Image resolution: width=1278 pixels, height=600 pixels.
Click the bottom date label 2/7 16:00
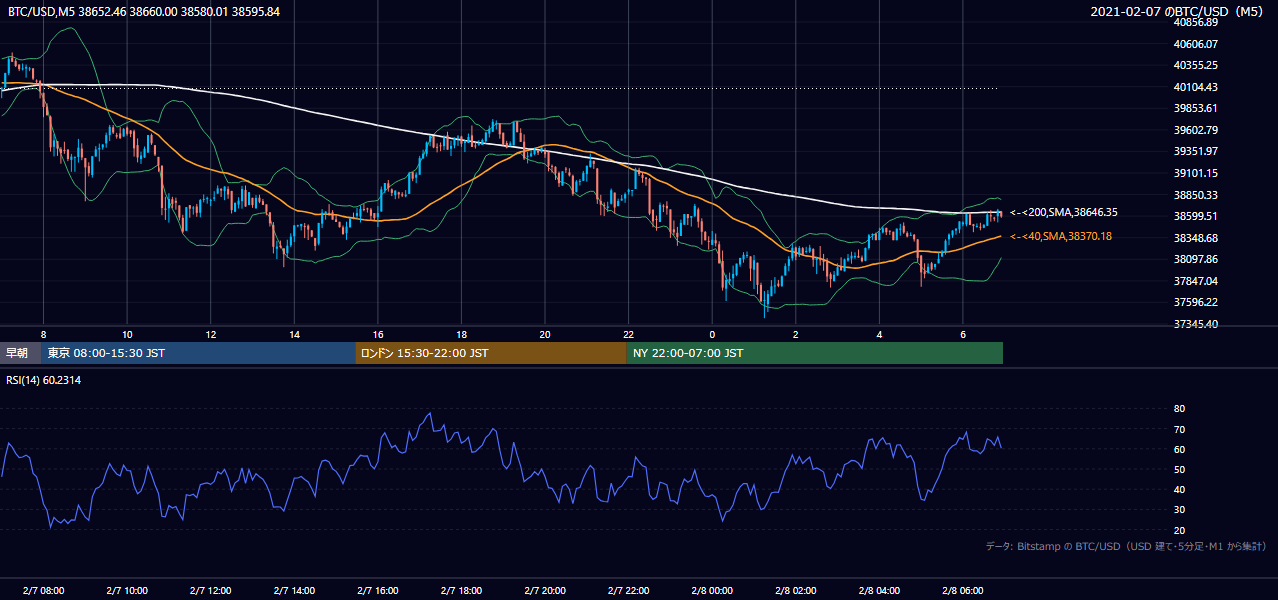[x=377, y=591]
